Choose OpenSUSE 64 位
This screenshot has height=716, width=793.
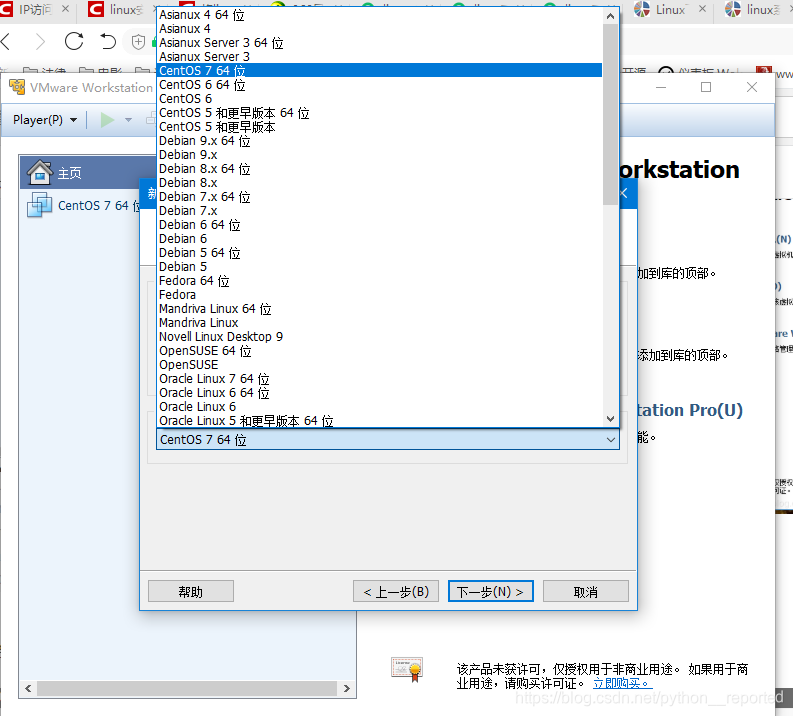379,351
